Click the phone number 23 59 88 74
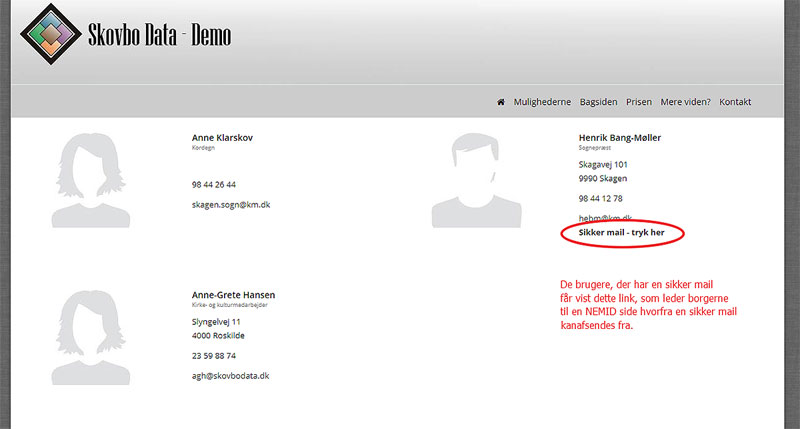The width and height of the screenshot is (800, 429). [x=214, y=356]
